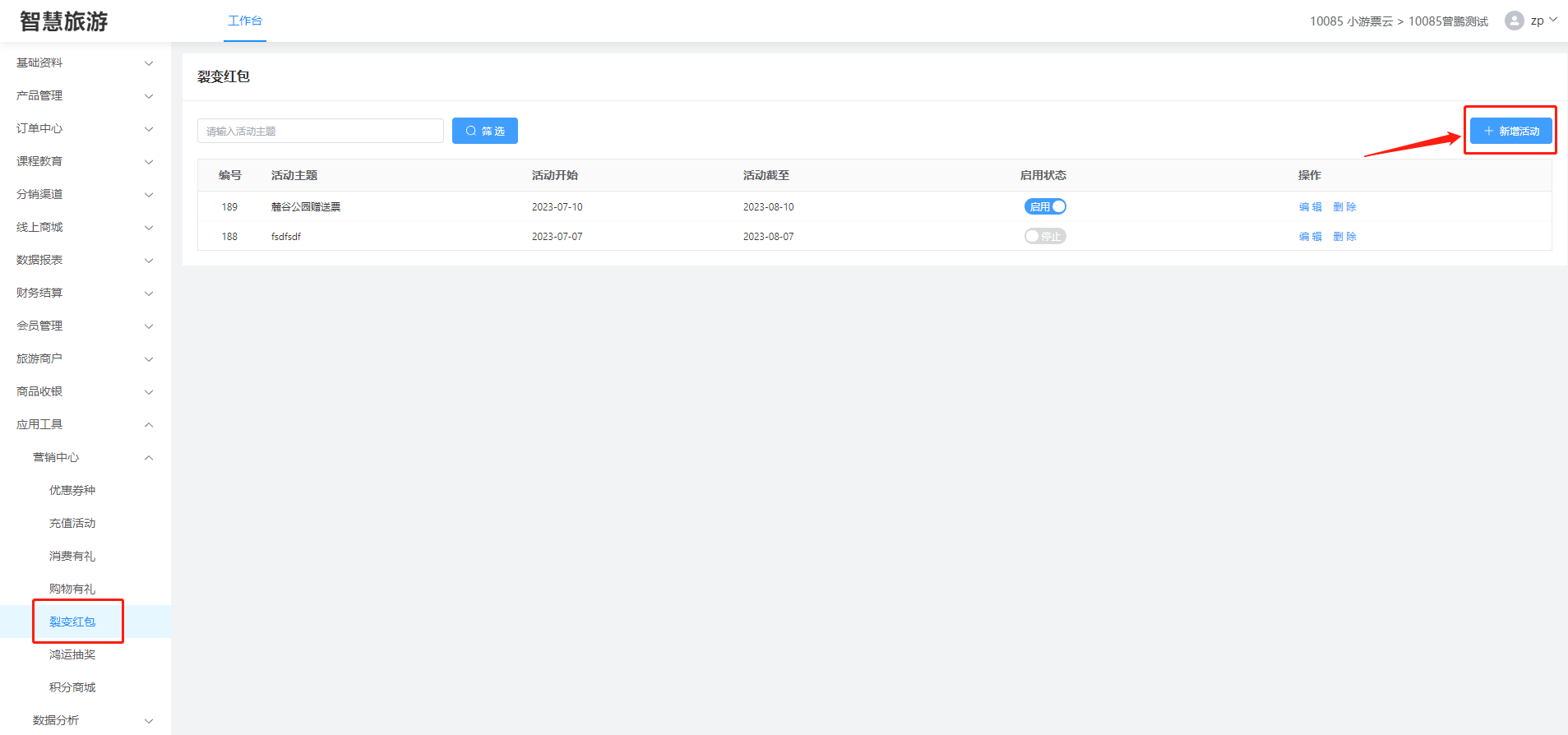The image size is (1568, 735).
Task: Click the 新增活动 button
Action: click(x=1510, y=131)
